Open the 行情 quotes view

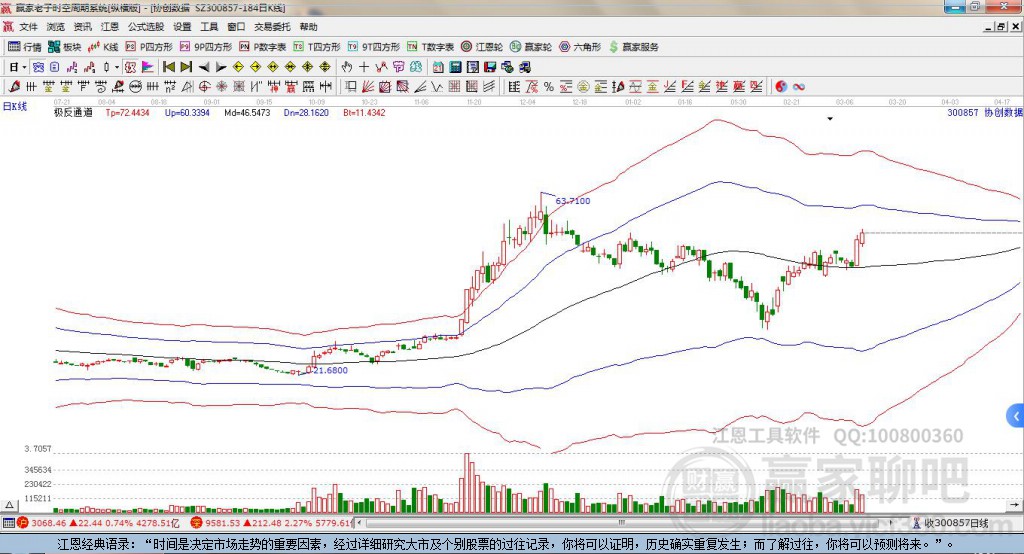click(x=25, y=47)
